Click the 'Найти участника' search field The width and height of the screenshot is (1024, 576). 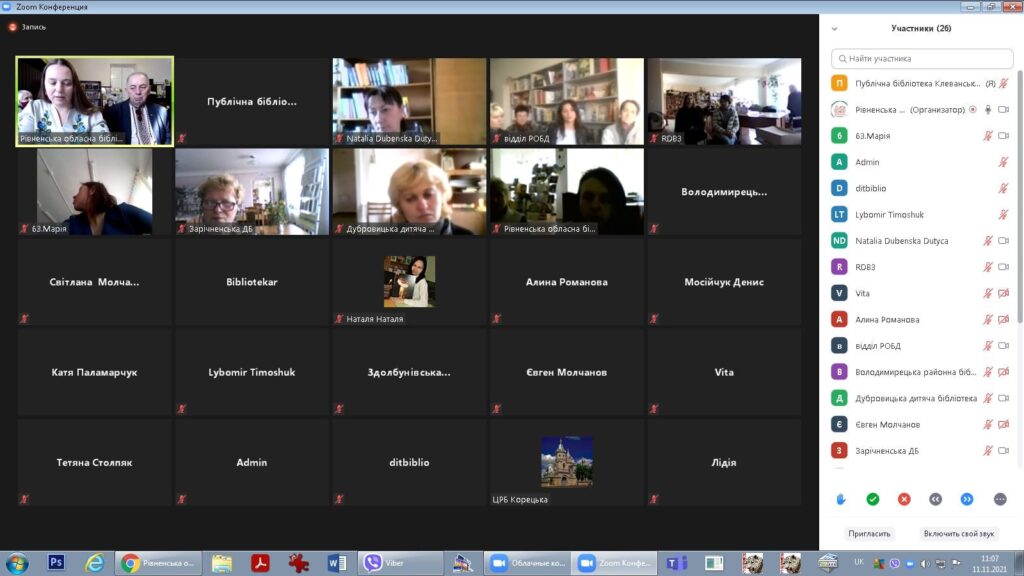click(920, 59)
